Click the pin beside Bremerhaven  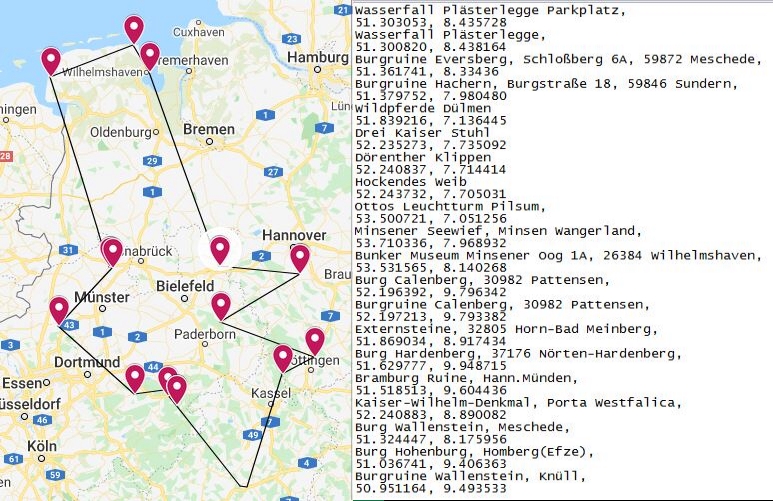click(150, 55)
